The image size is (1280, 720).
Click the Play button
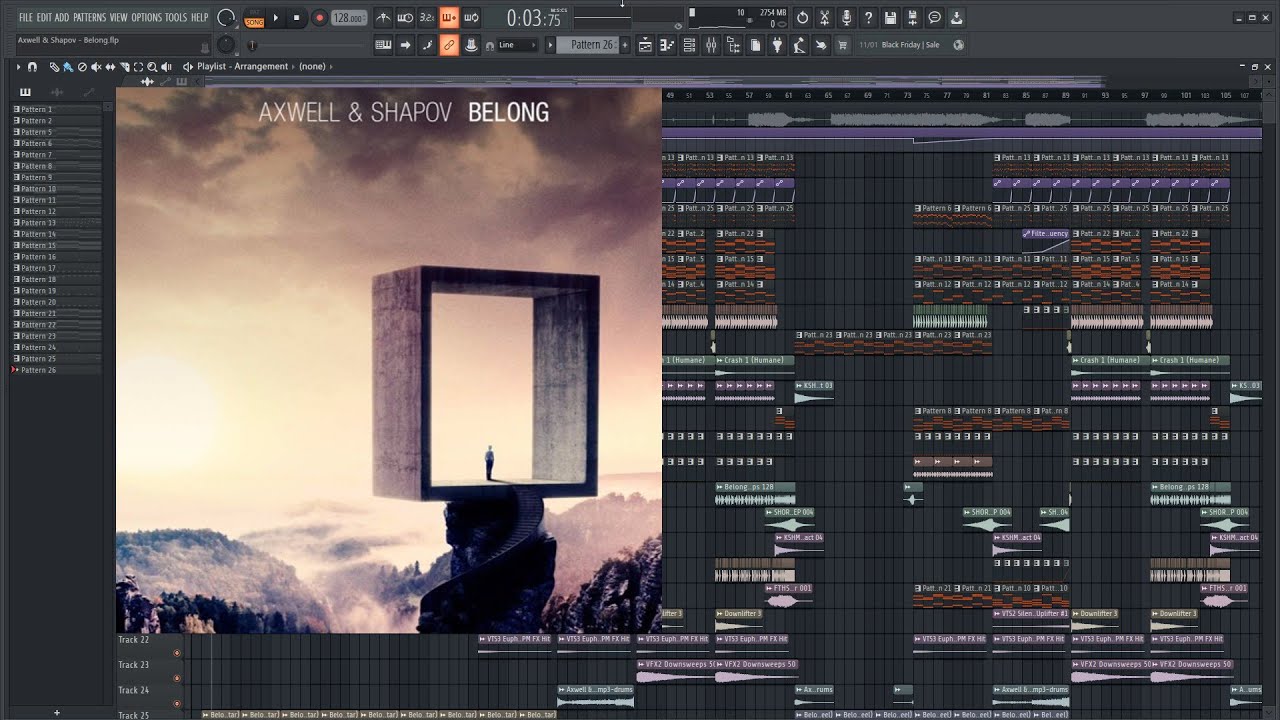tap(276, 18)
